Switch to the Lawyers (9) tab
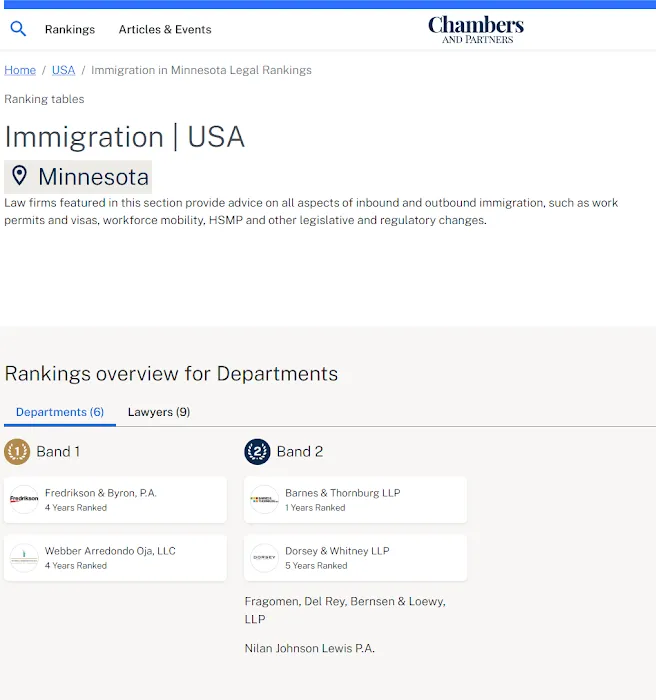656x700 pixels. pyautogui.click(x=159, y=412)
